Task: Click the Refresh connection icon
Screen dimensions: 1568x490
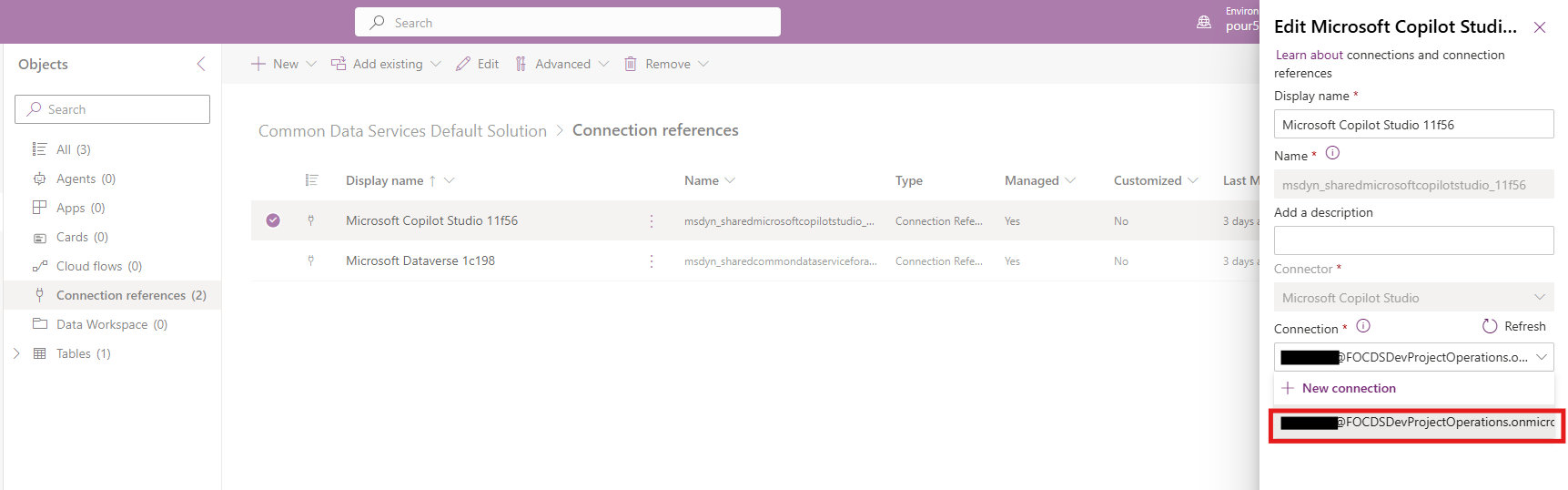Action: [x=1490, y=326]
